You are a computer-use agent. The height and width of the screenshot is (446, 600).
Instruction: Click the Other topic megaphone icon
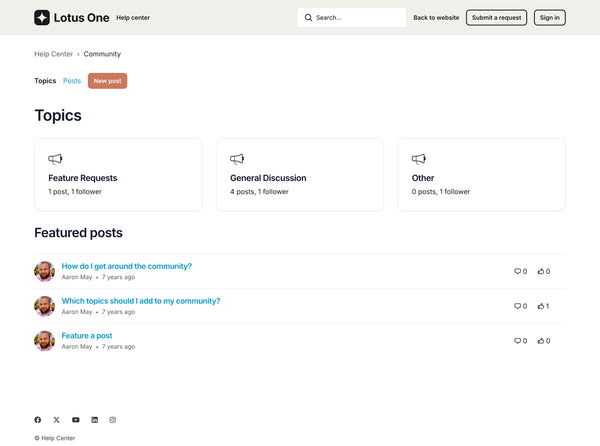(419, 159)
